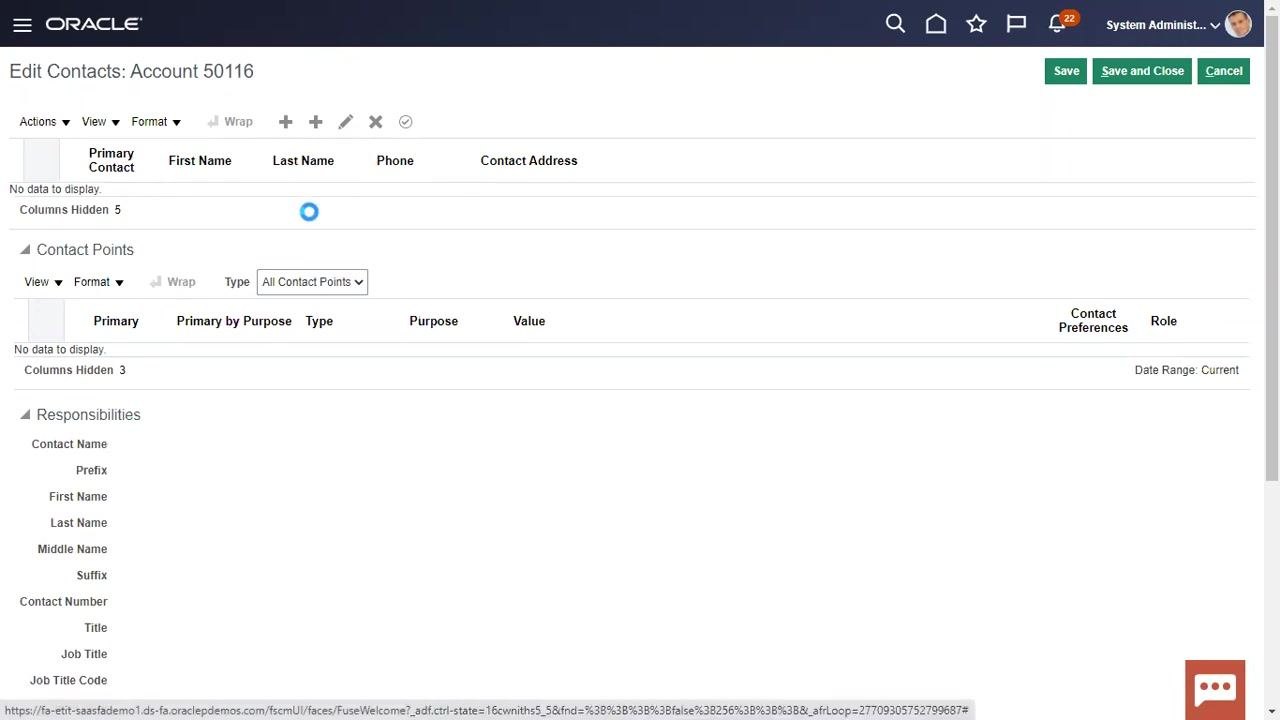The height and width of the screenshot is (720, 1280).
Task: Open the notifications bell icon
Action: pos(1057,25)
